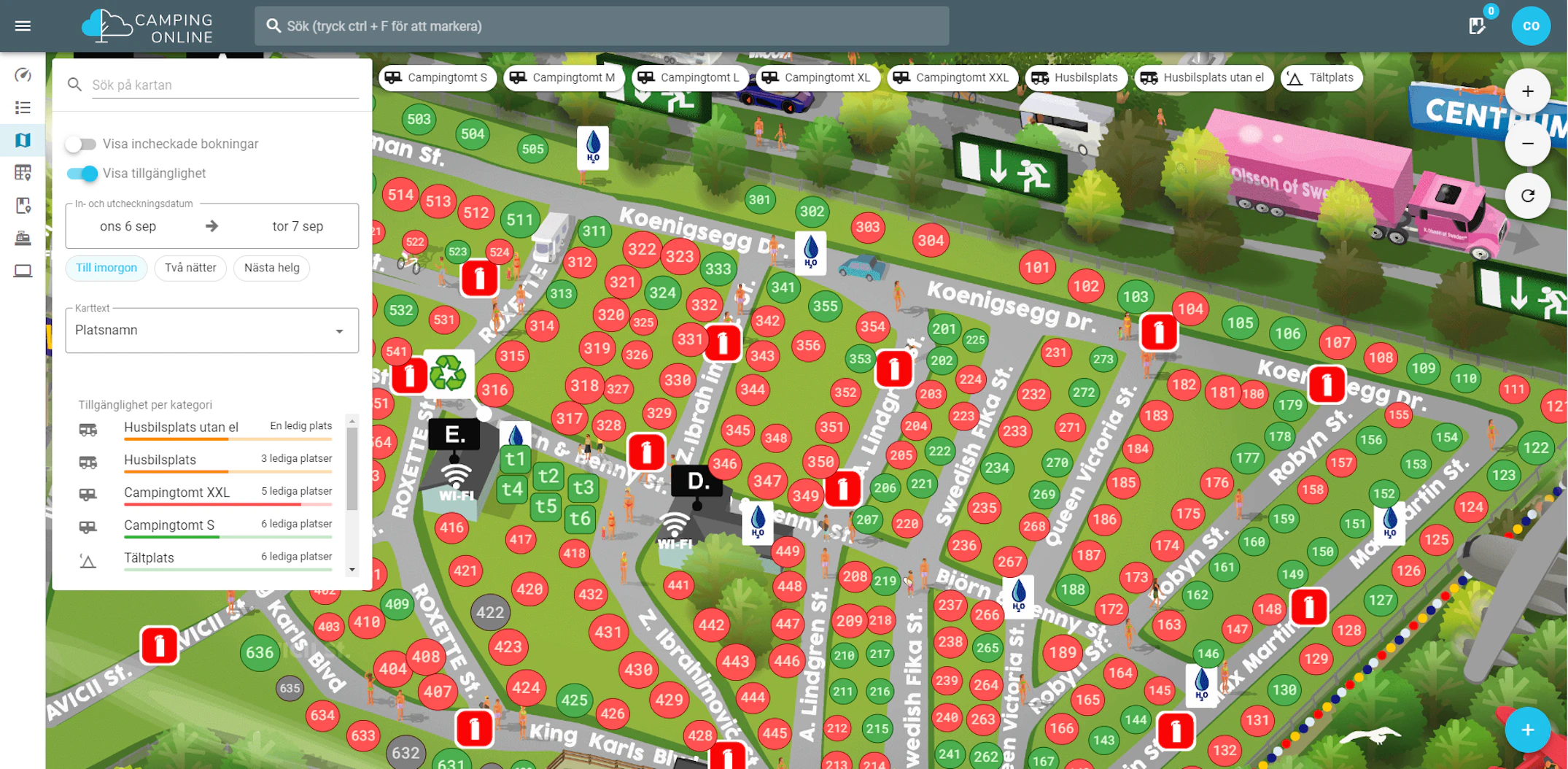Screen dimensions: 1568x769
Task: Toggle Visa tillgänglighet switch
Action: [82, 174]
